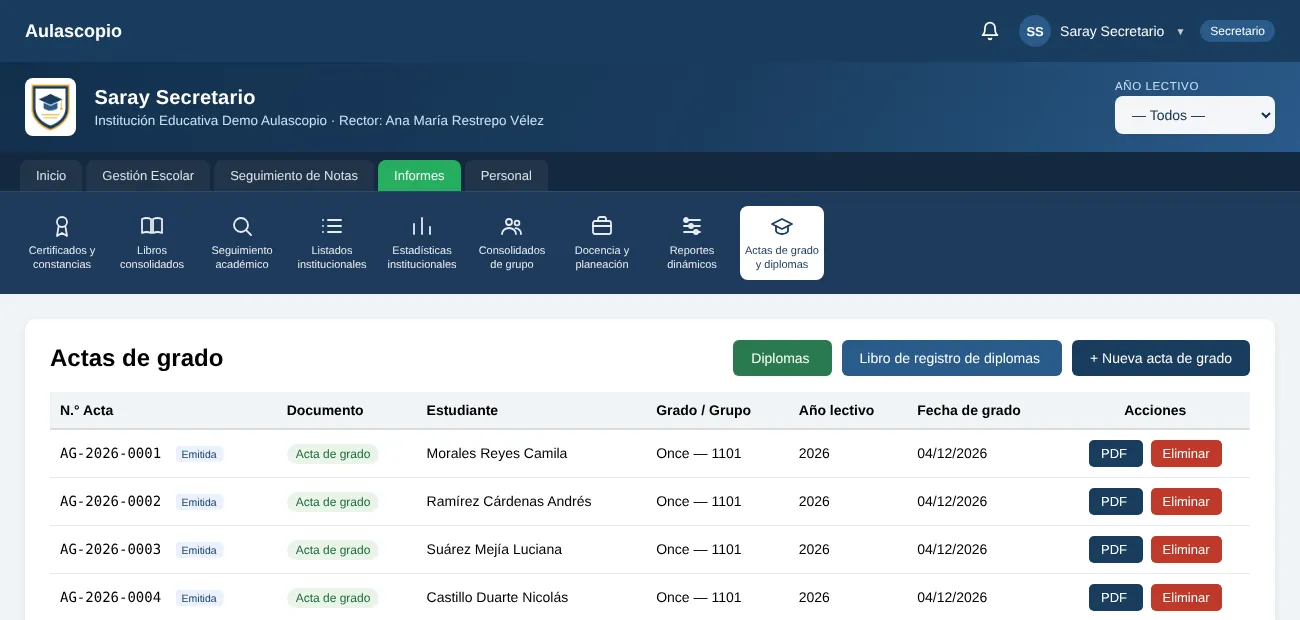Delete acta AG-2026-0001
Image resolution: width=1300 pixels, height=620 pixels.
tap(1186, 453)
